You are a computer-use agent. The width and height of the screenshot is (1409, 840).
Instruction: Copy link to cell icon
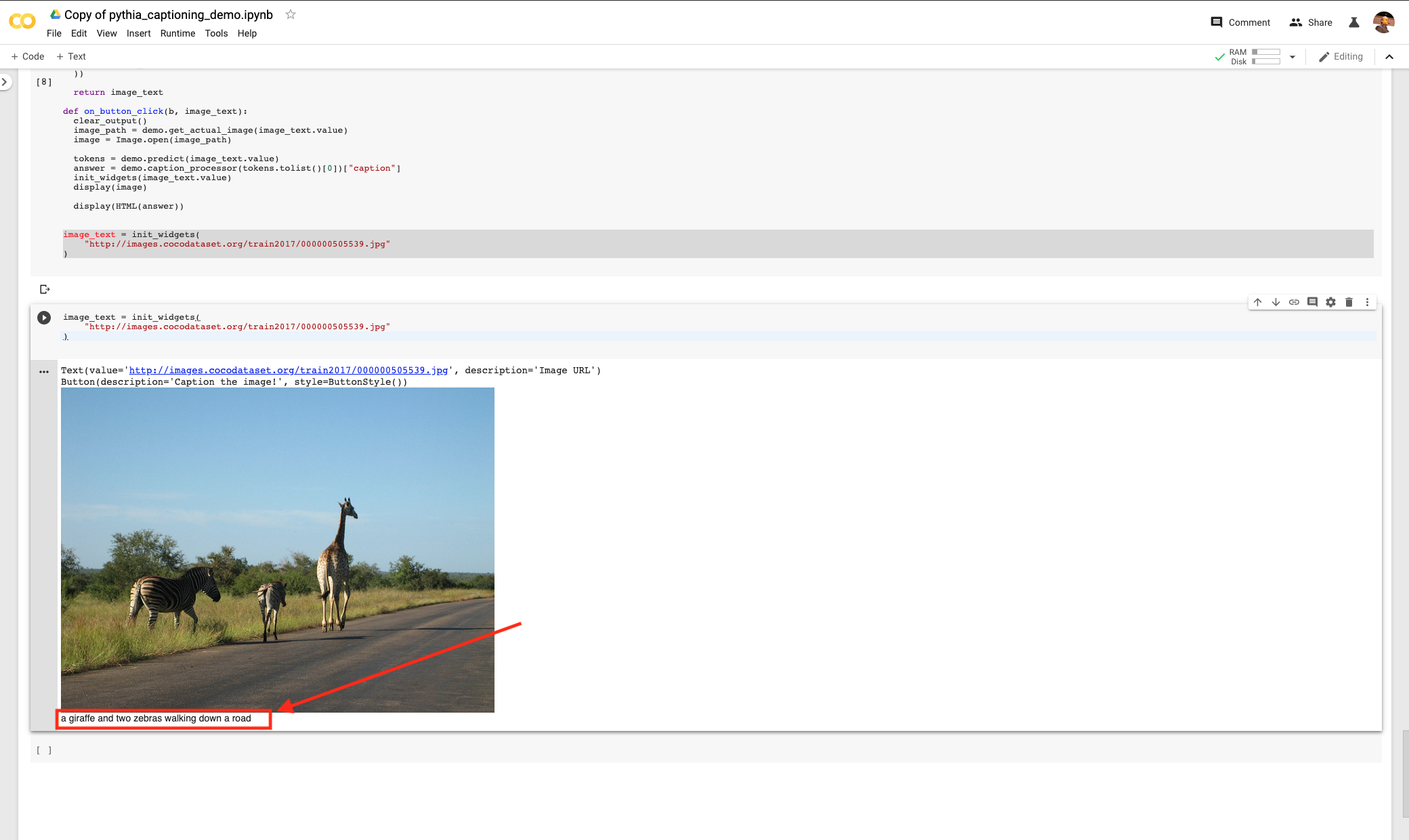[1294, 302]
